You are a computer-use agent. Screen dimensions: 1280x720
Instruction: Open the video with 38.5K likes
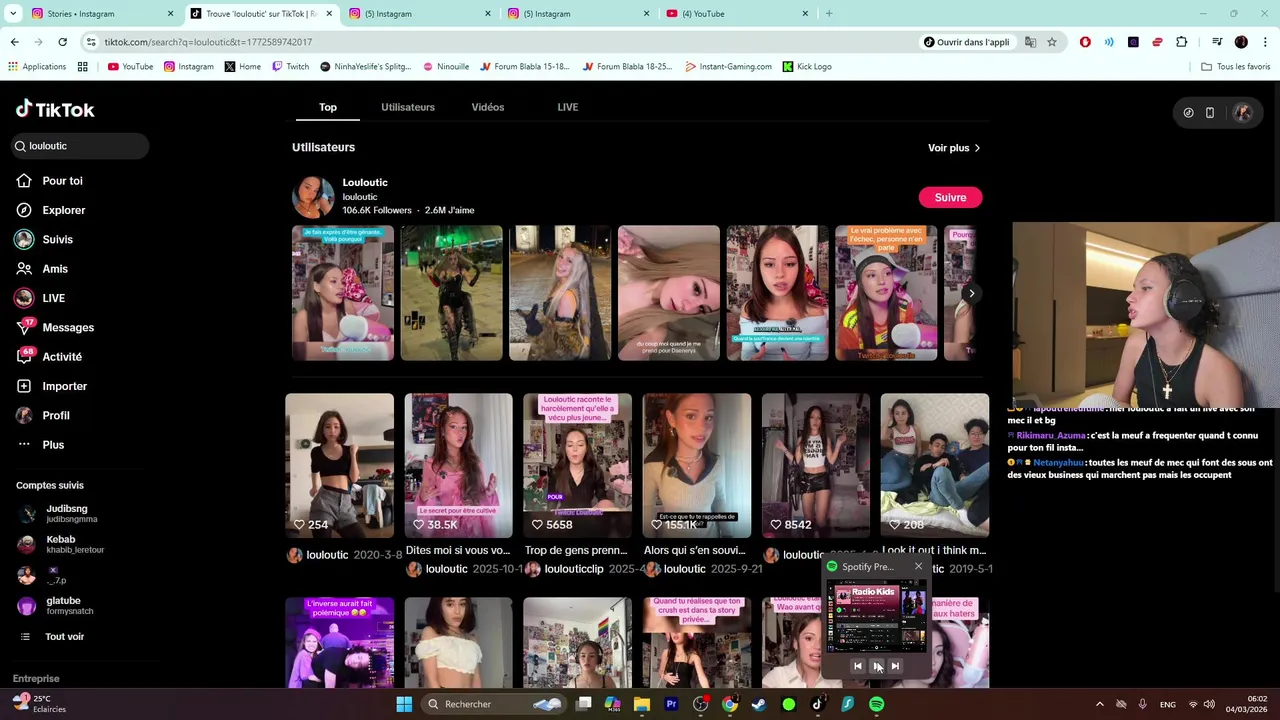click(458, 465)
